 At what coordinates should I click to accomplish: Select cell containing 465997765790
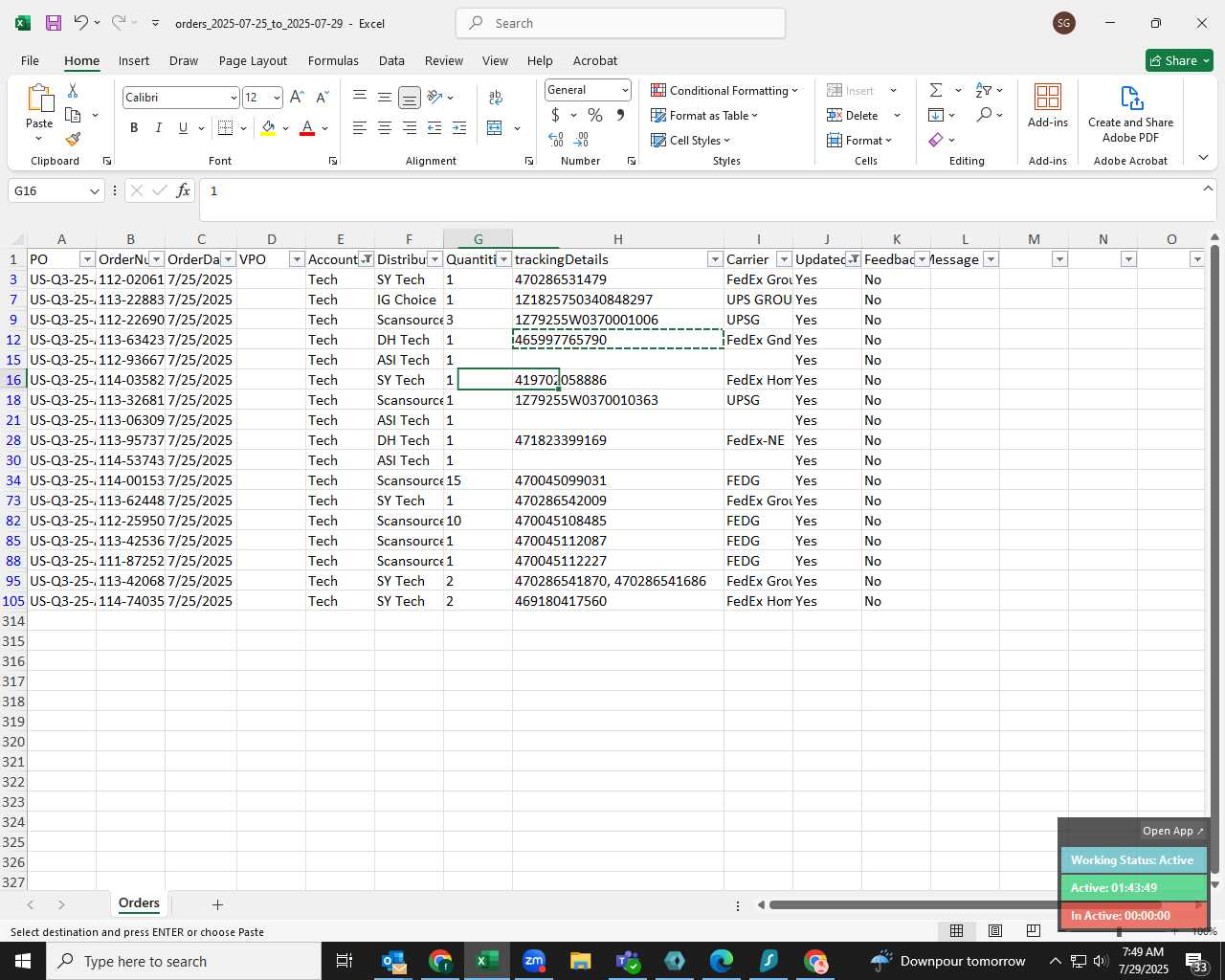pos(618,340)
